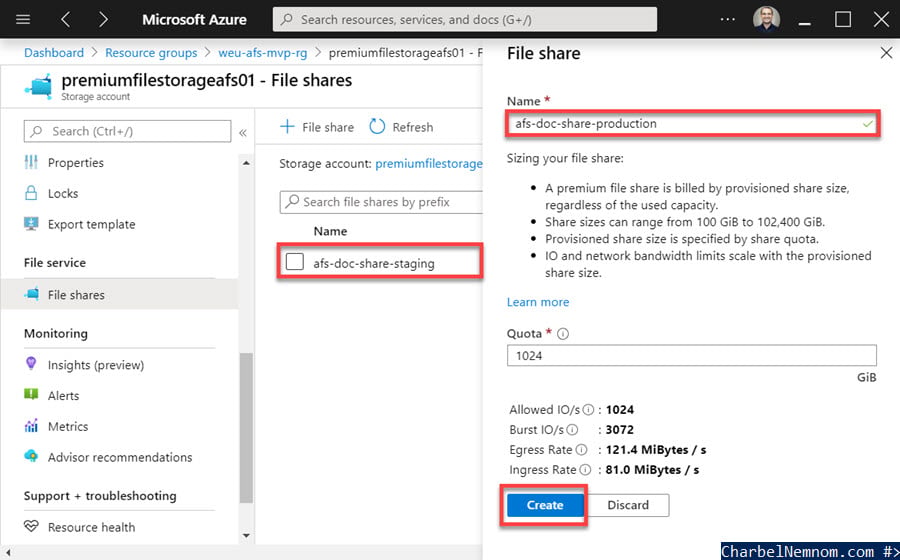This screenshot has height=560, width=900.
Task: Click the Microsoft Azure home title
Action: pyautogui.click(x=194, y=20)
